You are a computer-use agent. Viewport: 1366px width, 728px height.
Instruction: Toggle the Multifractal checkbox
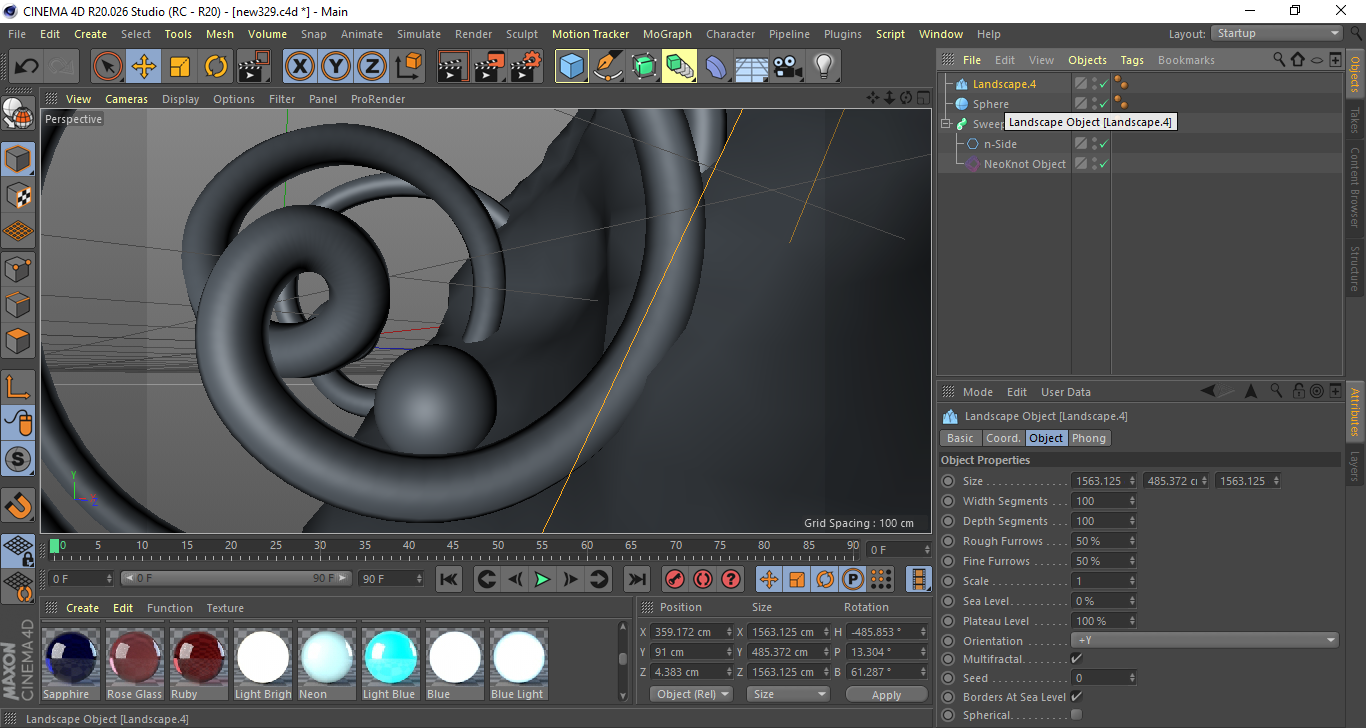[x=1076, y=658]
